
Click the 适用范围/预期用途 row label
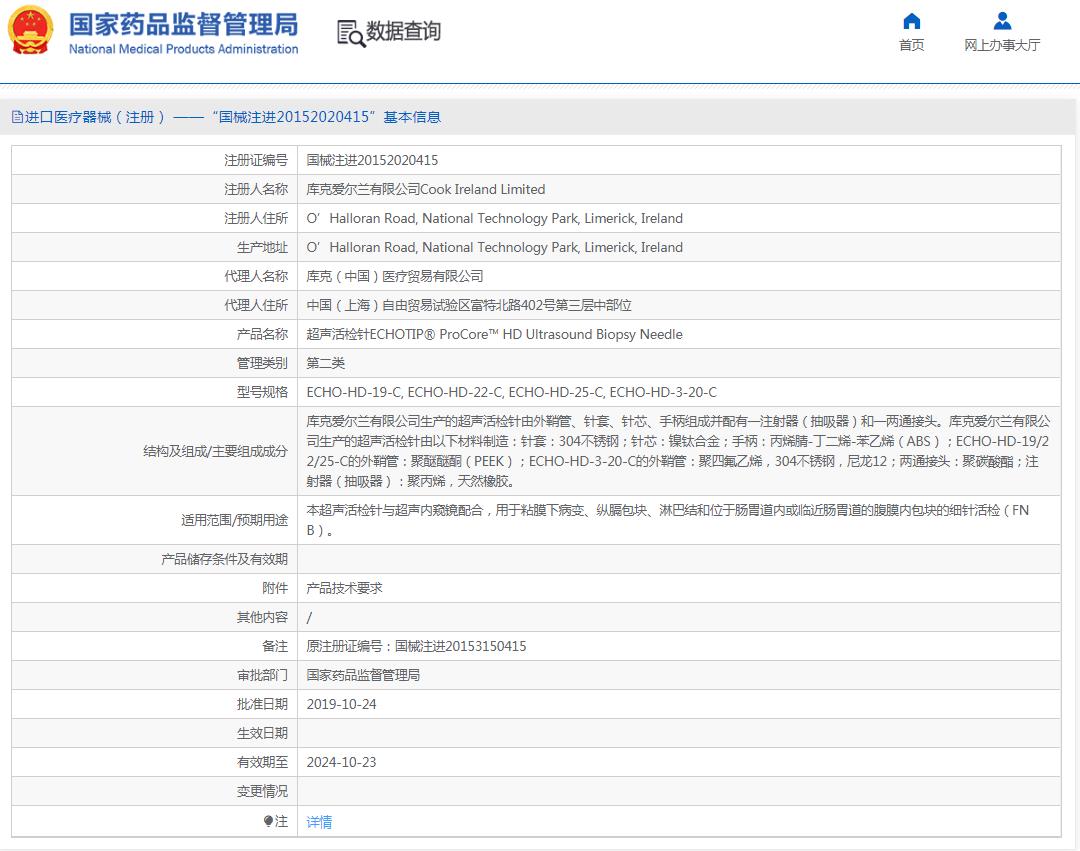(x=234, y=520)
